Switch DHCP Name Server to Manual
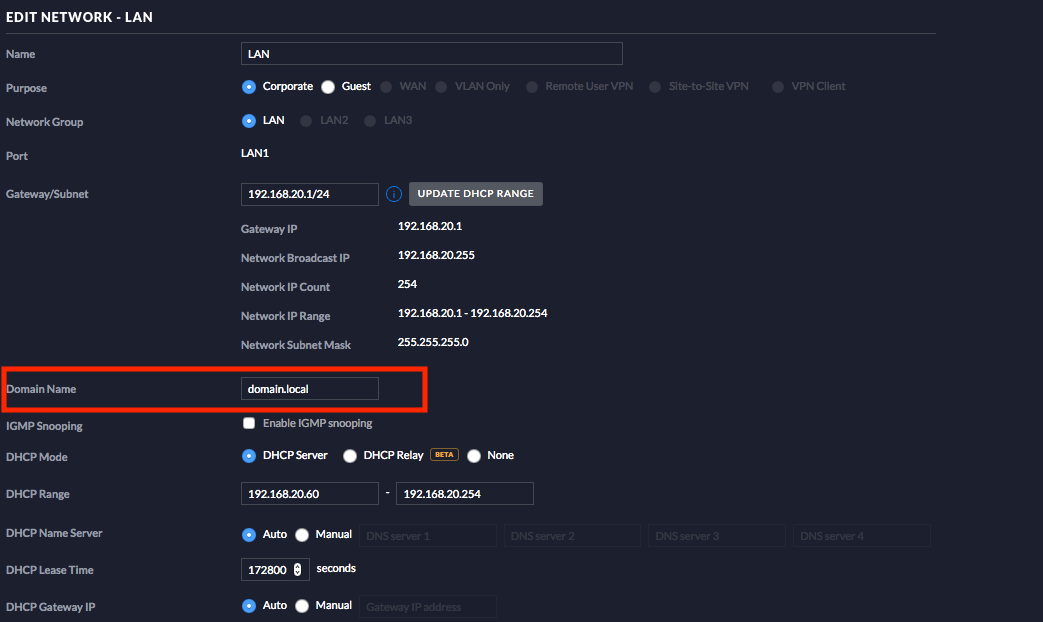 point(302,535)
